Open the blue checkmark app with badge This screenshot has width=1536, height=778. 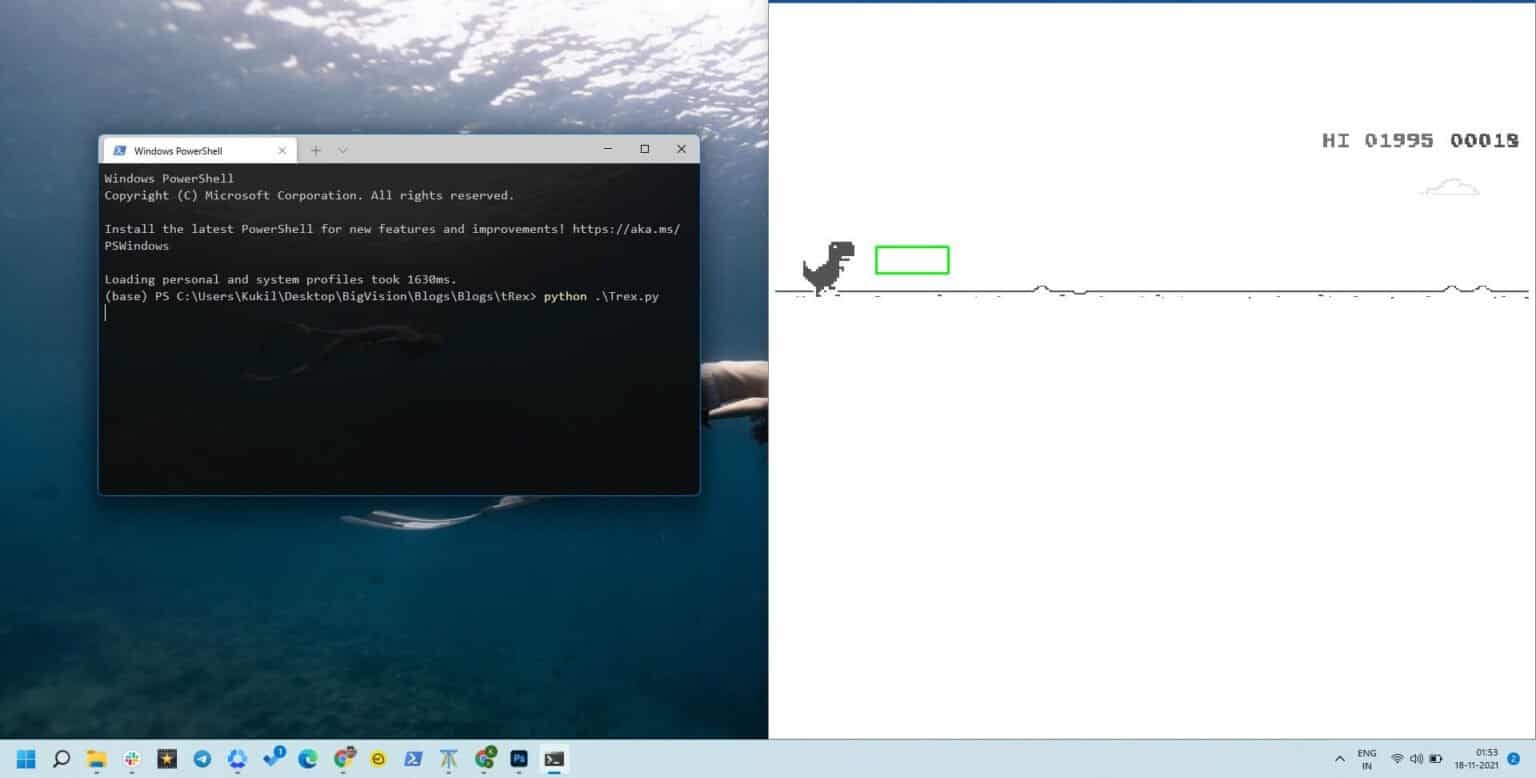(274, 758)
